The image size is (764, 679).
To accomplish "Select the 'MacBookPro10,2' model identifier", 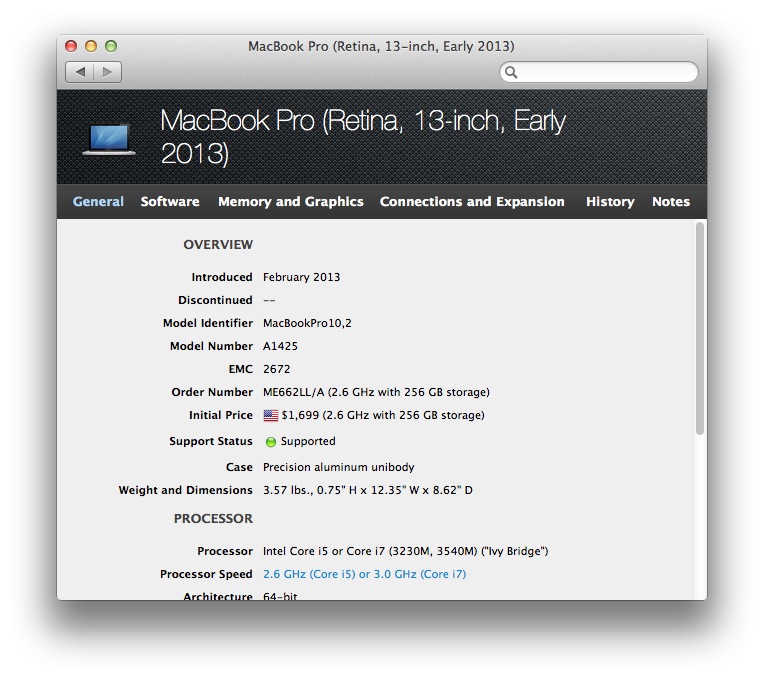I will pos(307,323).
